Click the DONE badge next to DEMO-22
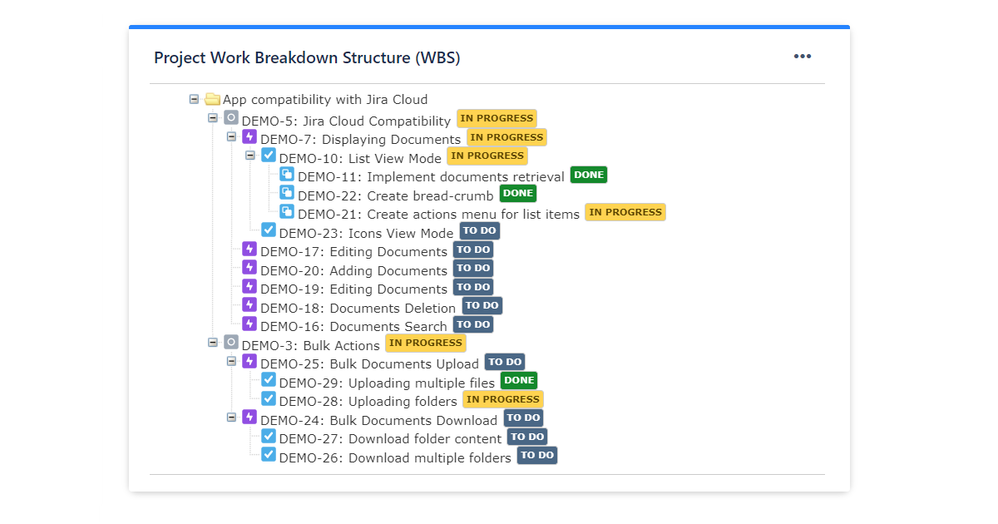998x524 pixels. (518, 193)
